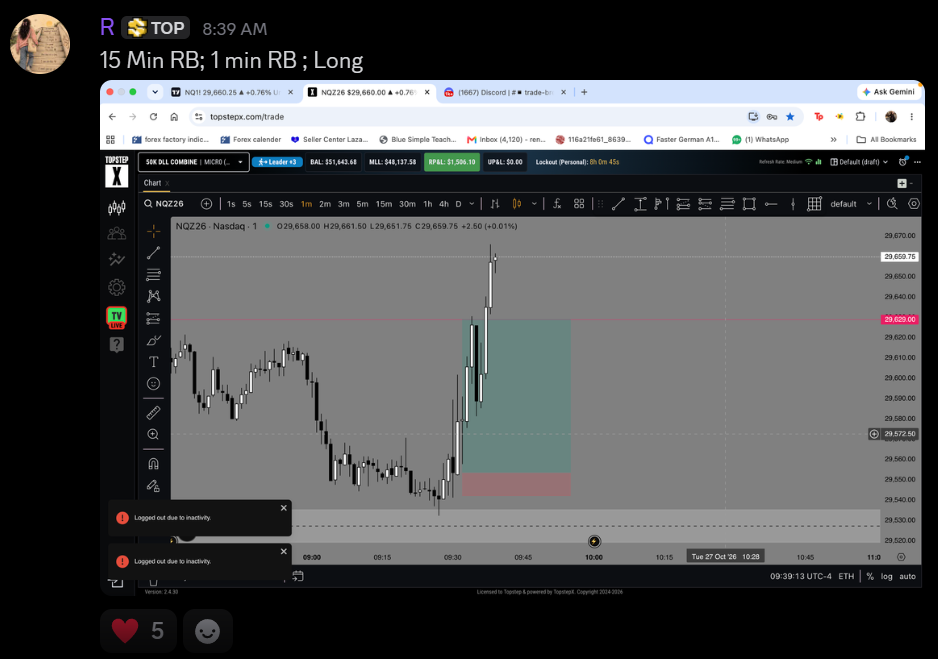Toggle lock all drawings tool

[x=154, y=486]
